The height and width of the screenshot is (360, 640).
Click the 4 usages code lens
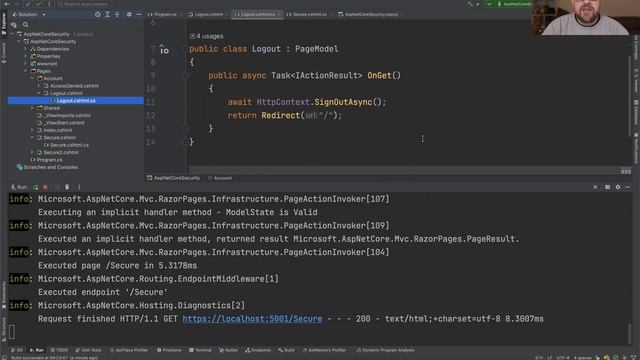click(x=207, y=36)
